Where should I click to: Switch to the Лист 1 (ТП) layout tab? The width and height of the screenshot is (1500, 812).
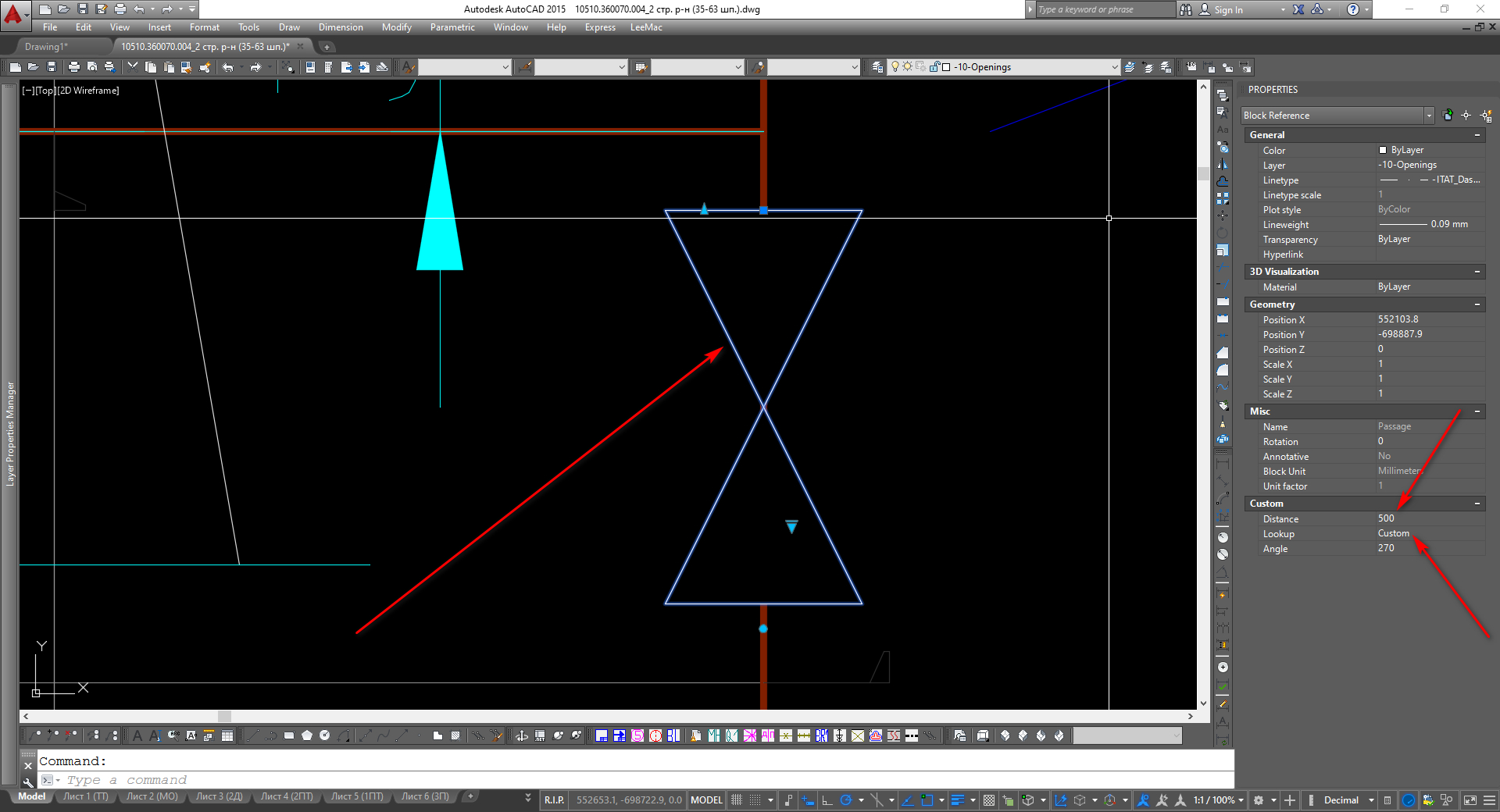pos(86,796)
